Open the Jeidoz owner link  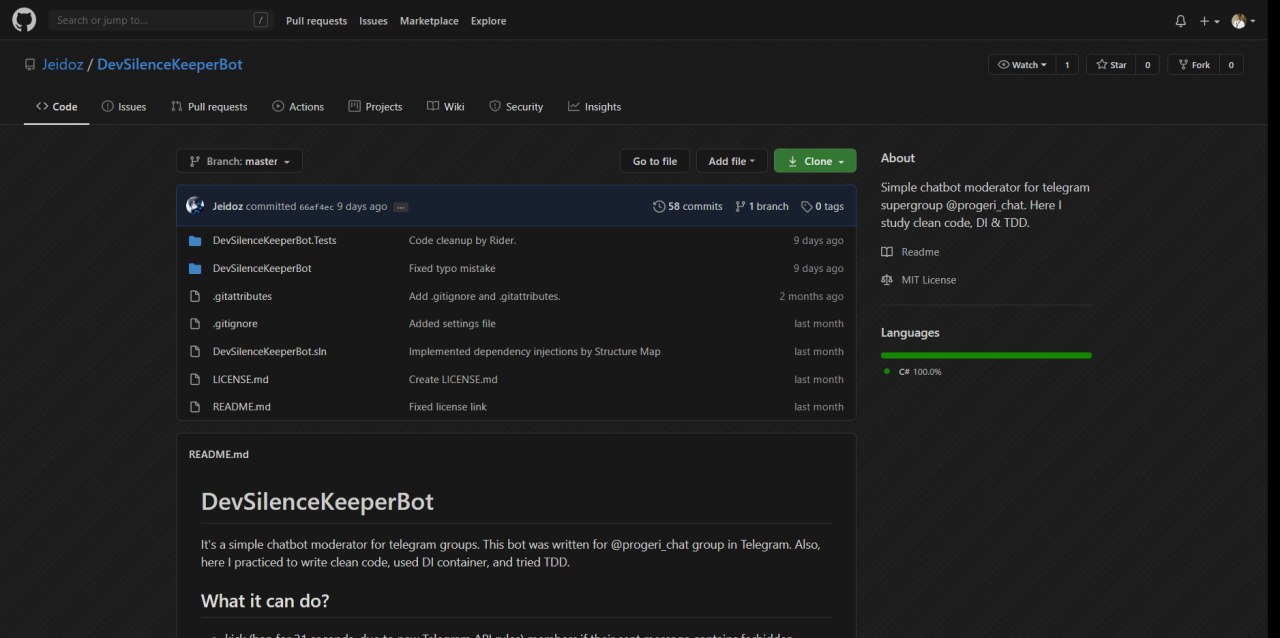tap(62, 64)
